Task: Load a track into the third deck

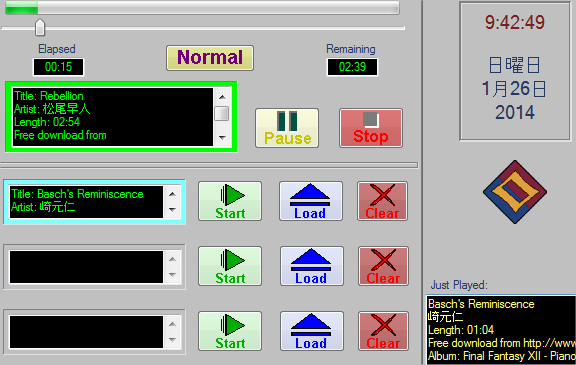Action: (x=312, y=331)
